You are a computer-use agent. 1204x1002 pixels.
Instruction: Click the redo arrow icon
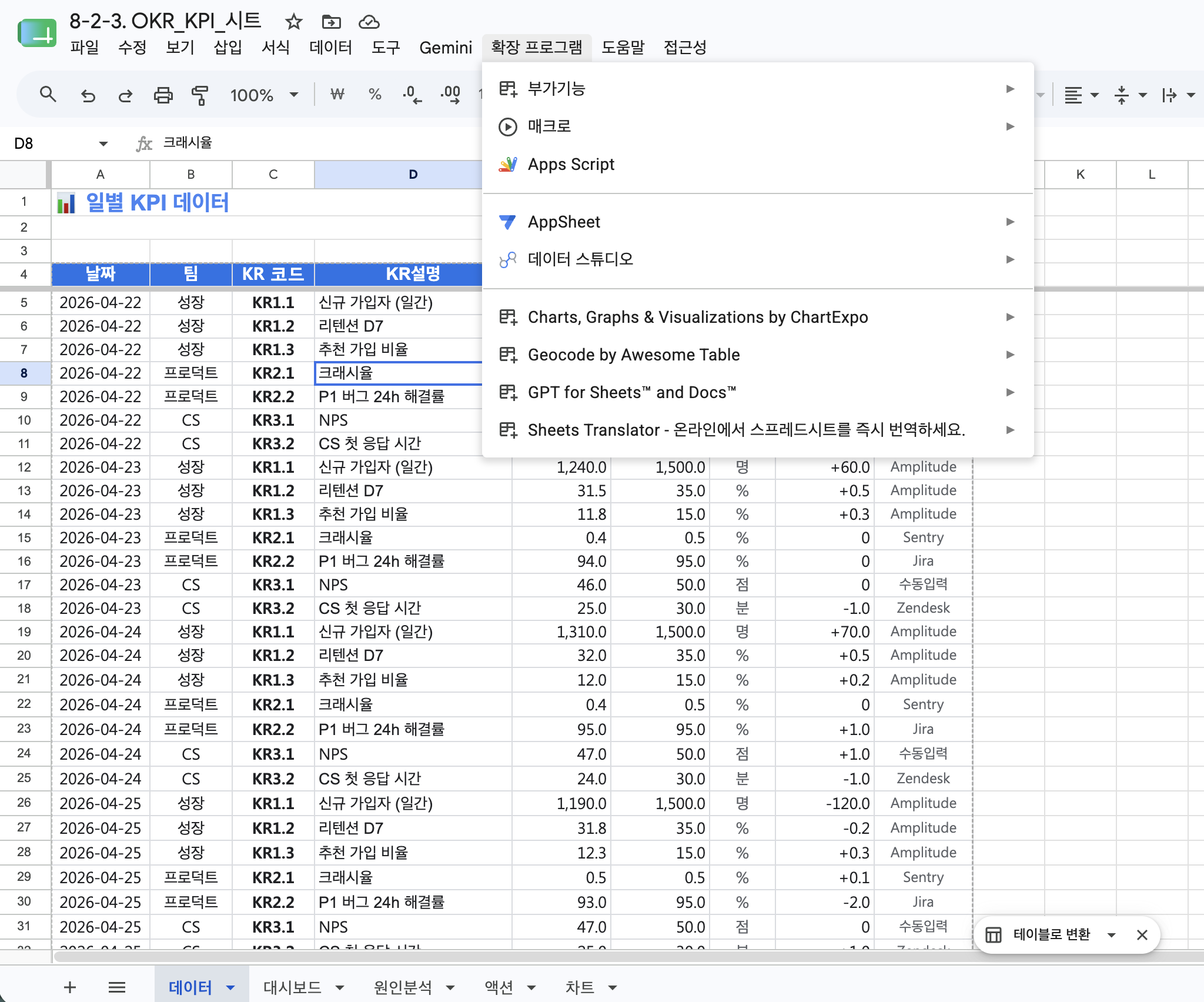click(125, 95)
